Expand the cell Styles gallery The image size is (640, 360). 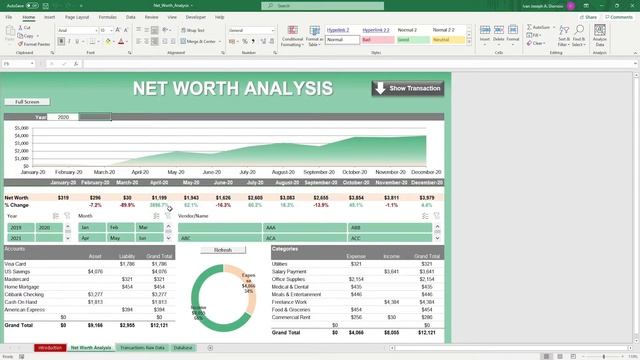pos(469,42)
